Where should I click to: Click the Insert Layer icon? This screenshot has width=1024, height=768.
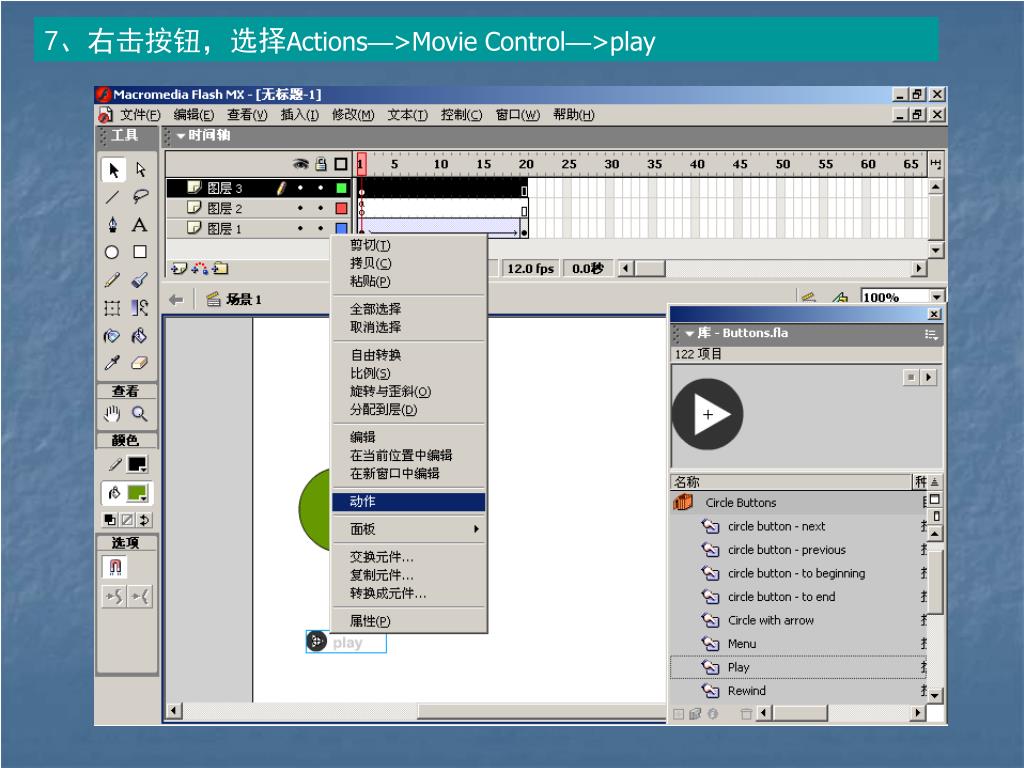(179, 268)
